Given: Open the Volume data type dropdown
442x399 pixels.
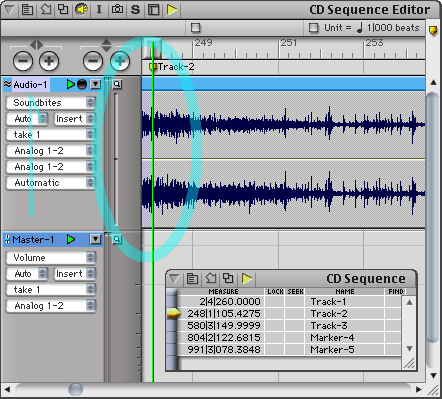Looking at the screenshot, I should tap(51, 258).
